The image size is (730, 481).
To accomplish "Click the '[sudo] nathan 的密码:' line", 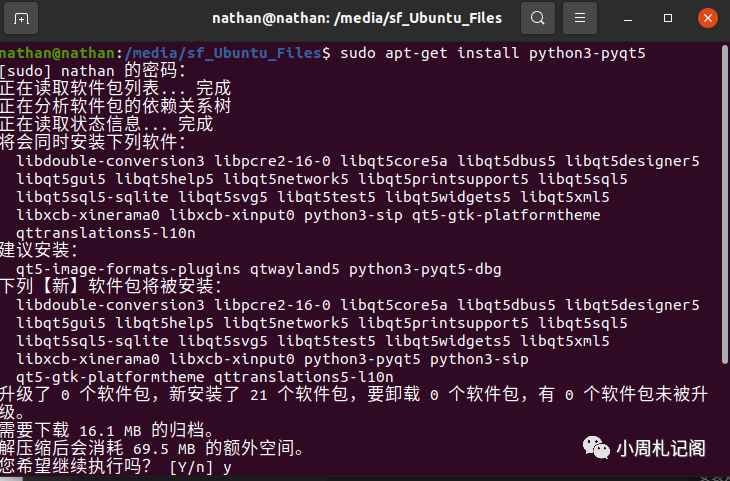I will pos(93,71).
